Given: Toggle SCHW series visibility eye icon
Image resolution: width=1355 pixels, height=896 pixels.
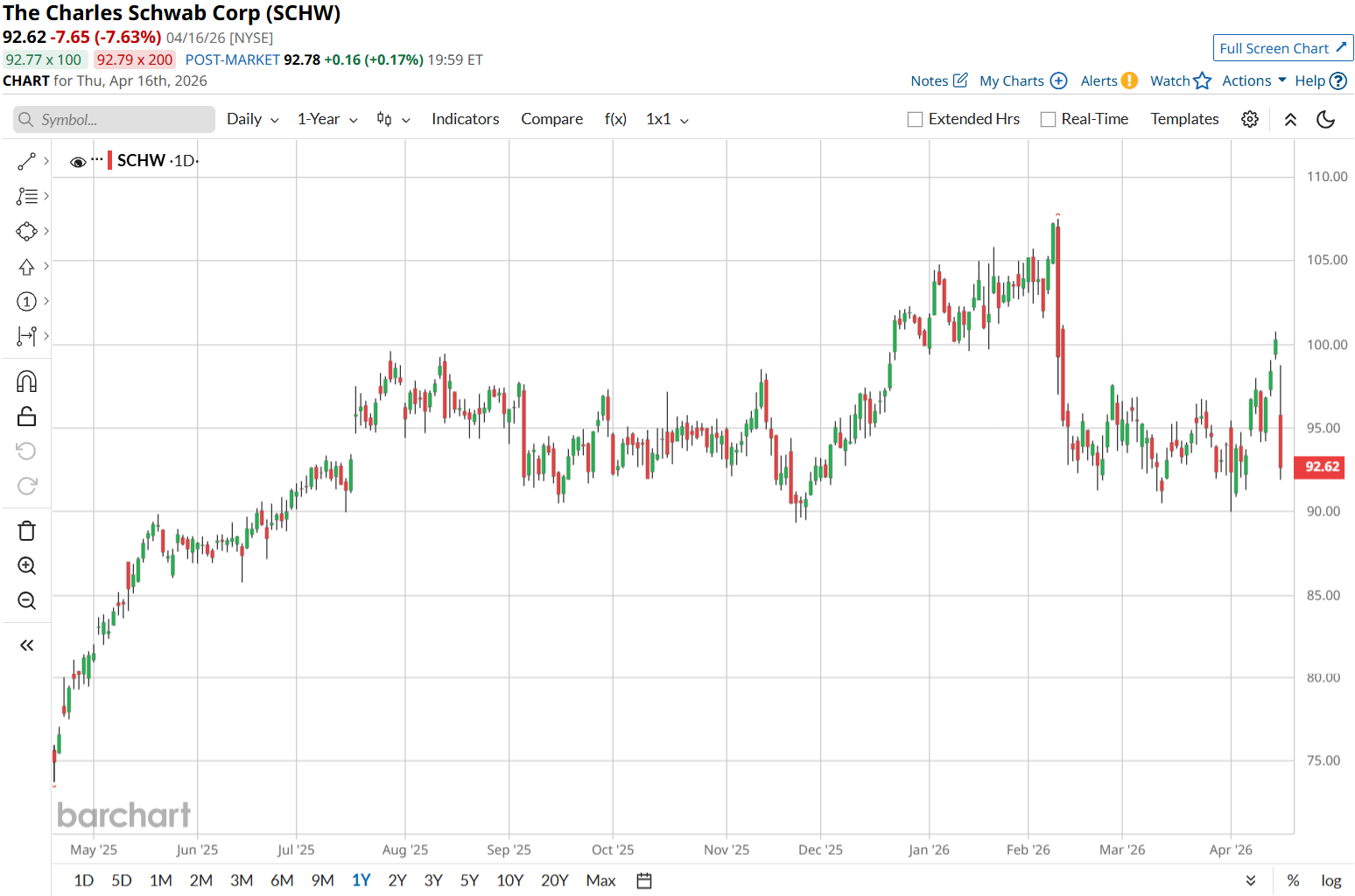Looking at the screenshot, I should pyautogui.click(x=78, y=162).
